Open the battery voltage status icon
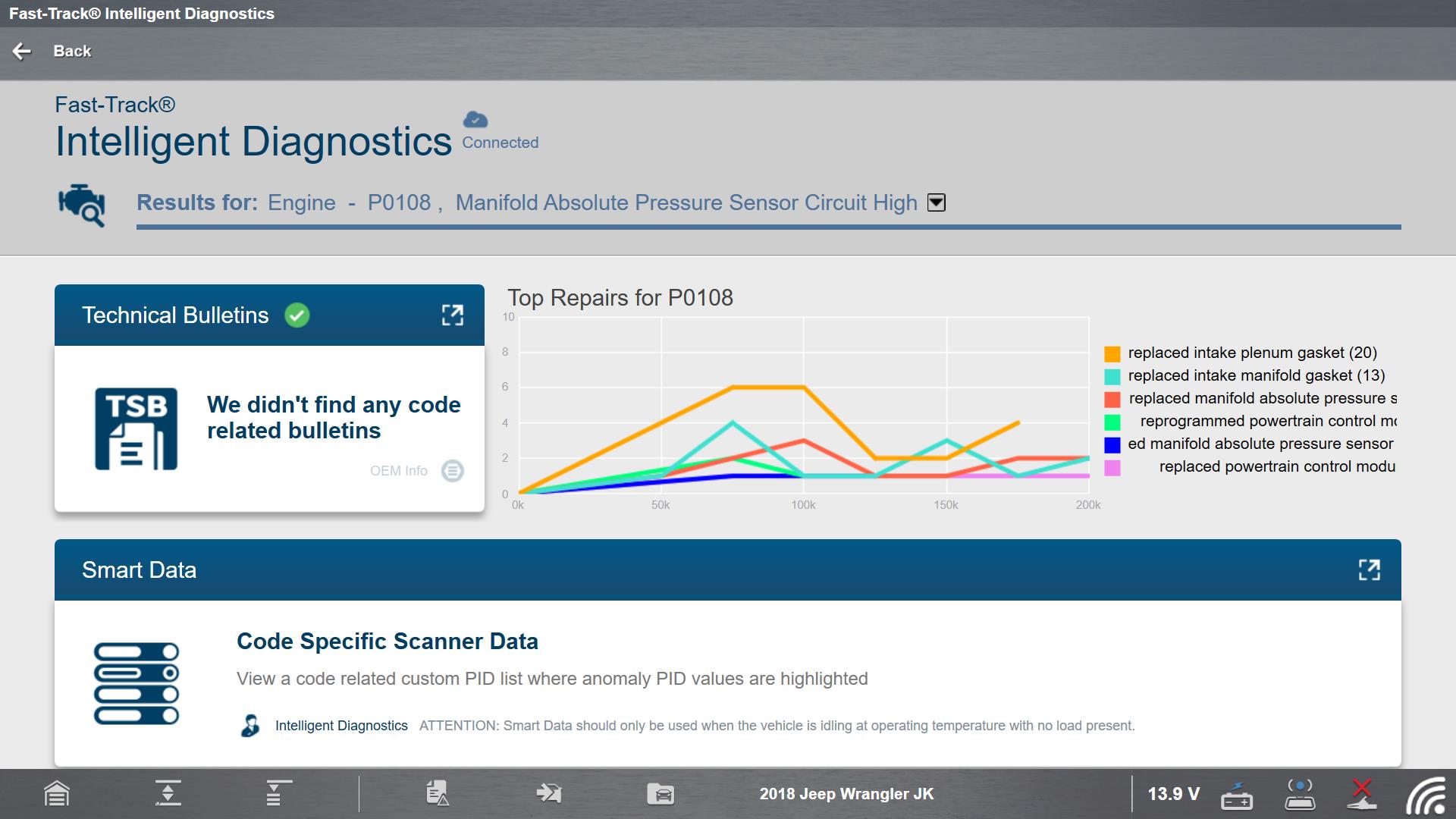The width and height of the screenshot is (1456, 819). [x=1237, y=795]
